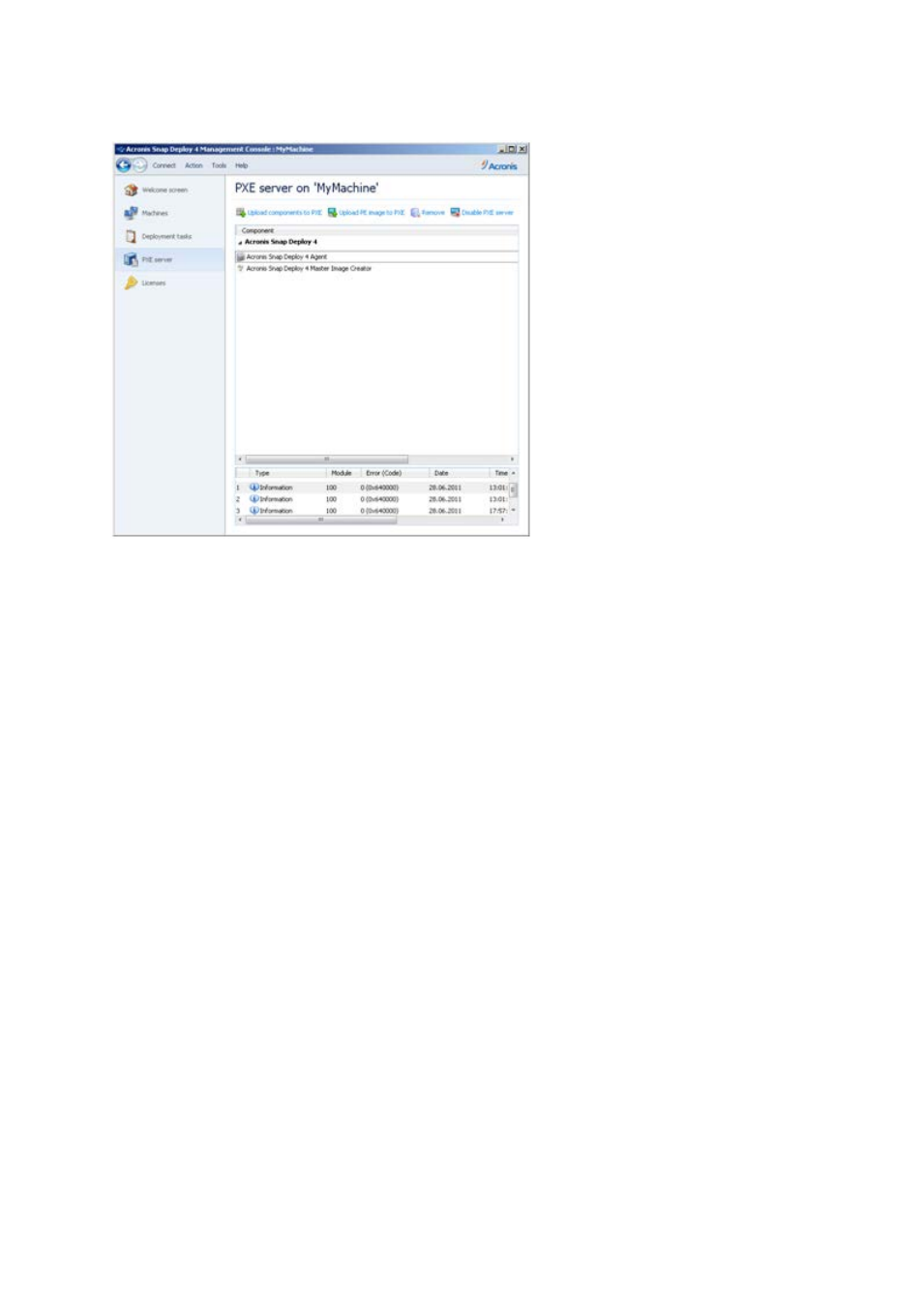Viewport: 924px width, 1305px height.
Task: Click Upload components to PXE link
Action: pos(284,212)
